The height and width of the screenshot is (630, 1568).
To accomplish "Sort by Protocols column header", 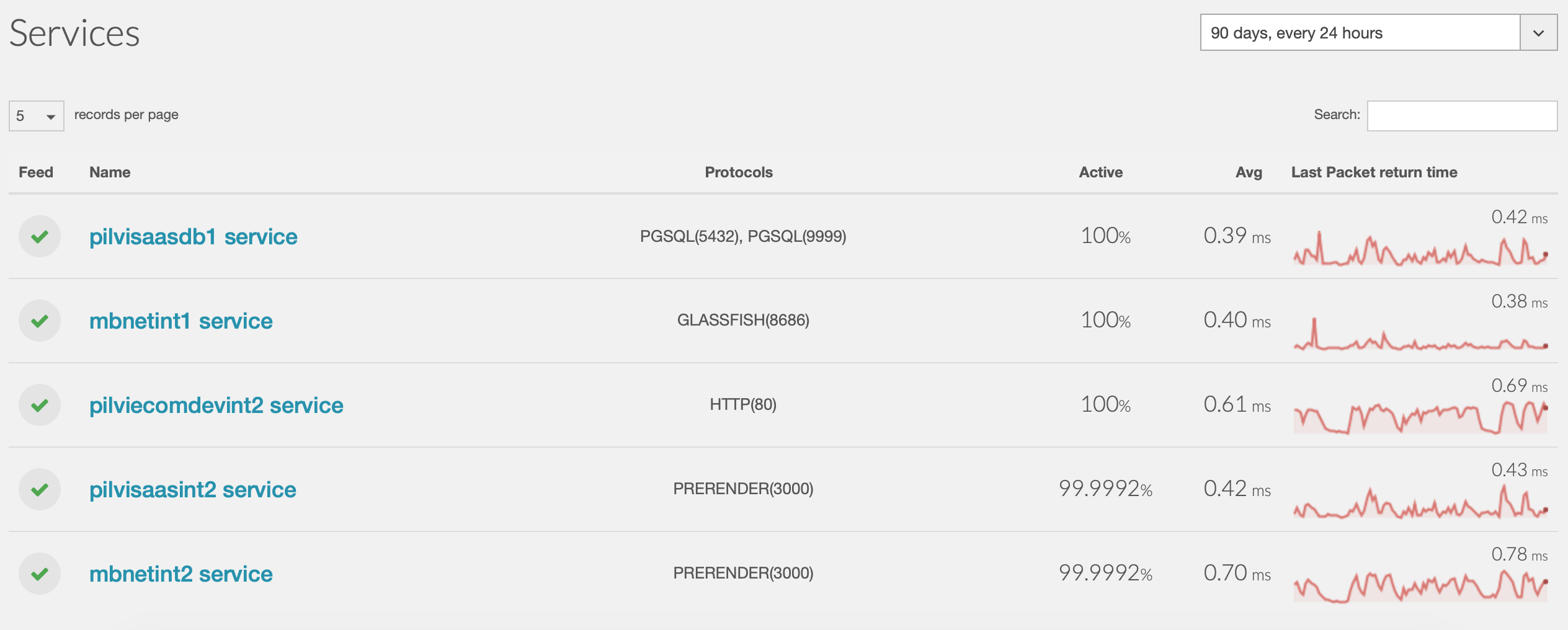I will pyautogui.click(x=739, y=172).
